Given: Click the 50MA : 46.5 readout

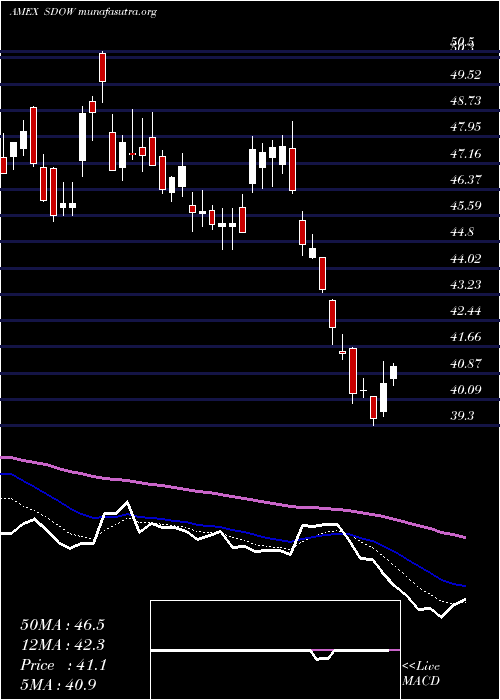Looking at the screenshot, I should pyautogui.click(x=65, y=625).
